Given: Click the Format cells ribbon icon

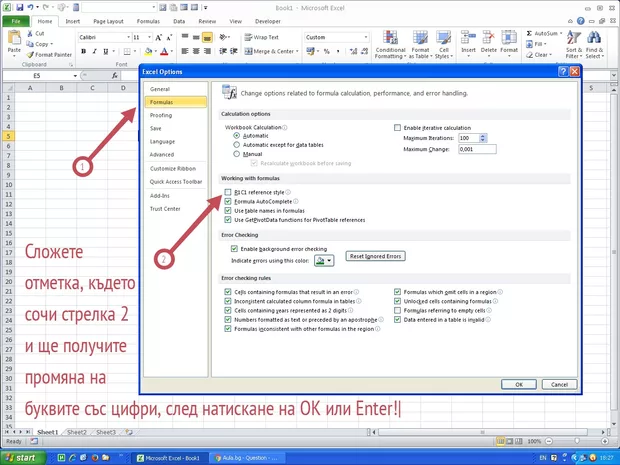Looking at the screenshot, I should click(x=509, y=38).
